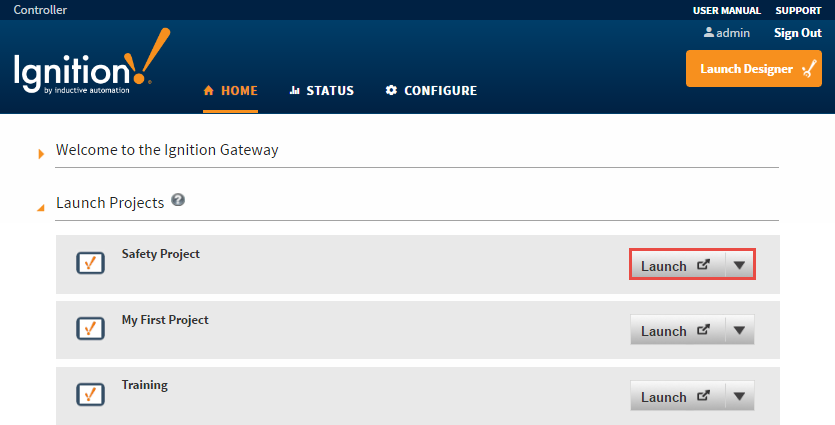835x425 pixels.
Task: Click the Launch Designer button
Action: [x=753, y=69]
